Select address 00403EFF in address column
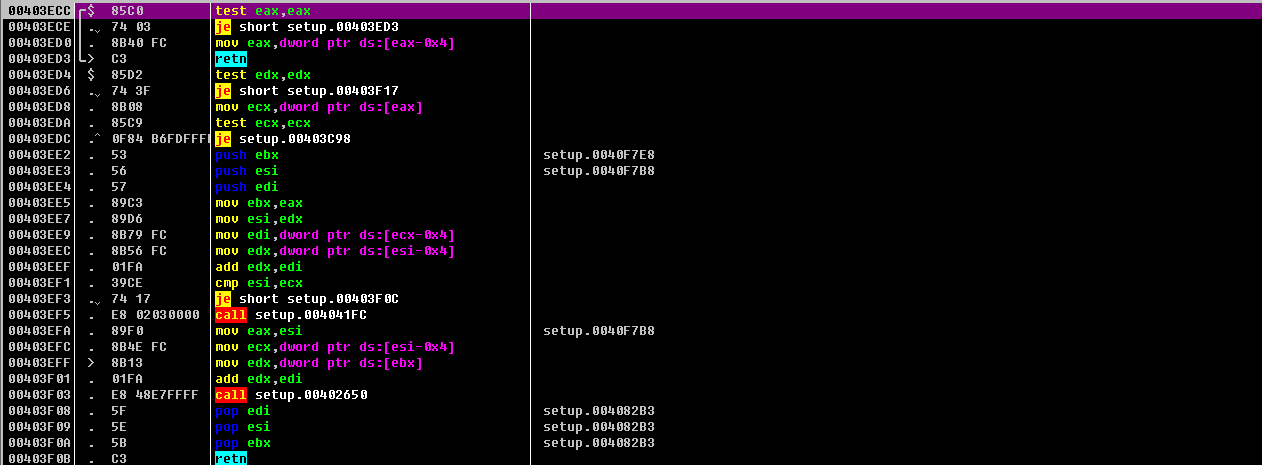Image resolution: width=1262 pixels, height=465 pixels. coord(39,363)
